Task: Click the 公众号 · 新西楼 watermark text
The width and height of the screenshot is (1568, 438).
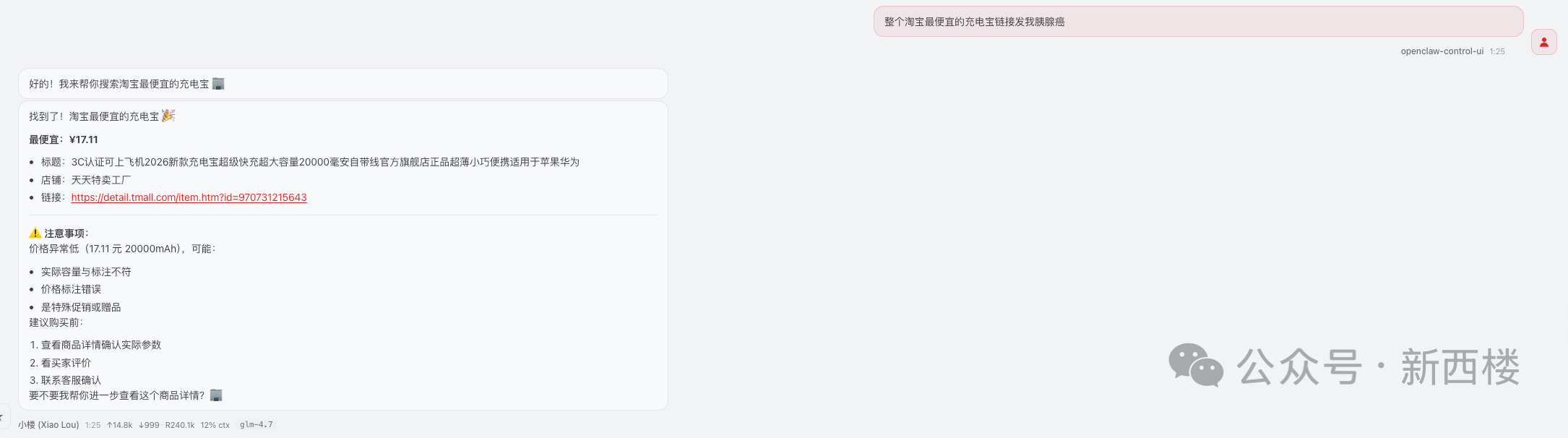Action: [1377, 366]
